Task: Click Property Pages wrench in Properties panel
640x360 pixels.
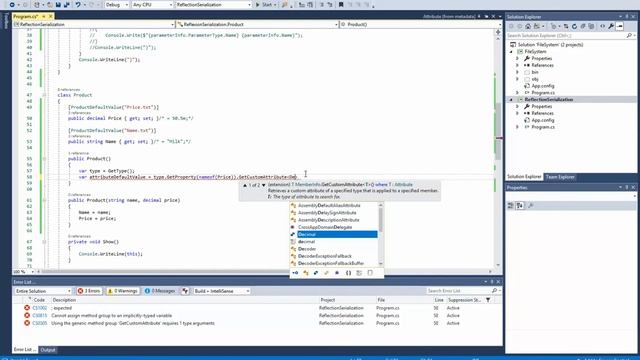Action: pyautogui.click(x=531, y=206)
